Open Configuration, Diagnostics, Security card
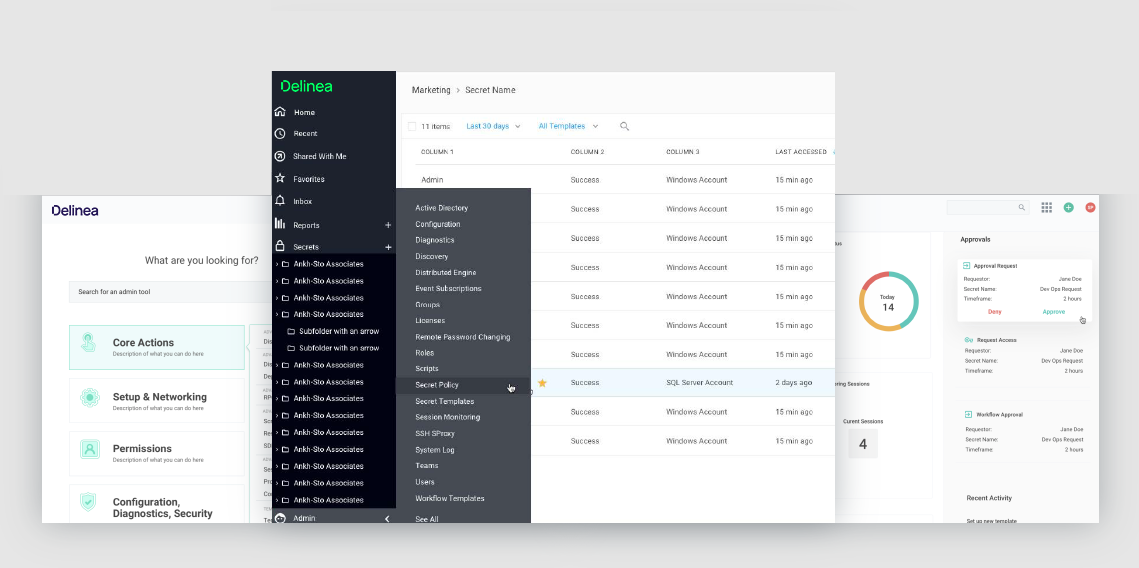Viewport: 1139px width, 568px height. click(x=157, y=504)
